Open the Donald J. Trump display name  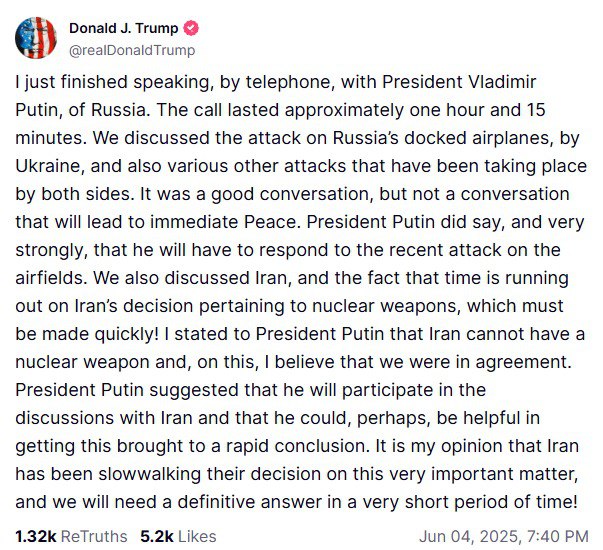coord(123,28)
